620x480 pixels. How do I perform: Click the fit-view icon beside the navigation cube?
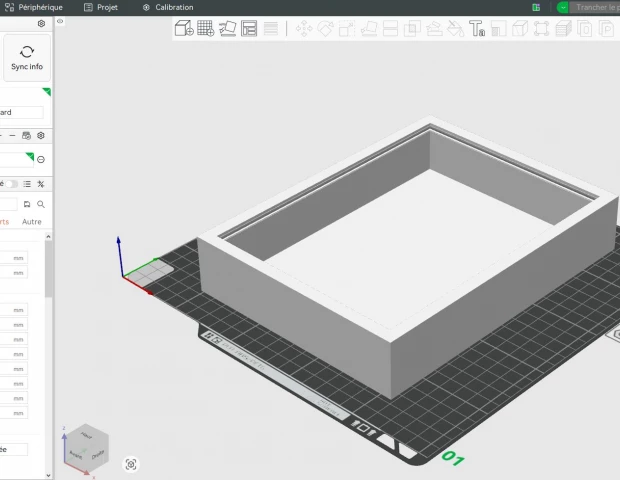[x=131, y=464]
